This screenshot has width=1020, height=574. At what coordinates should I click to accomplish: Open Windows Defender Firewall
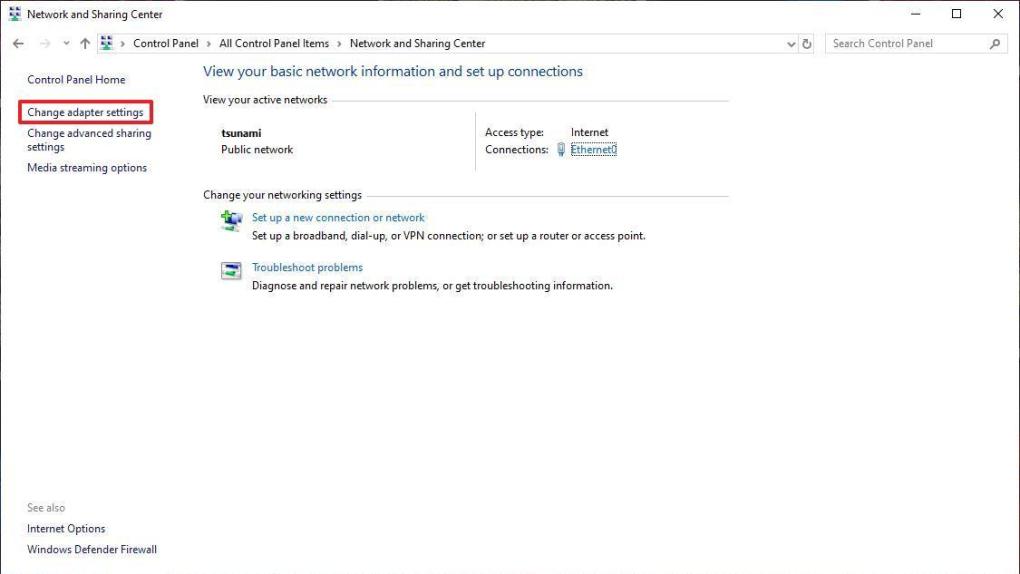coord(92,549)
